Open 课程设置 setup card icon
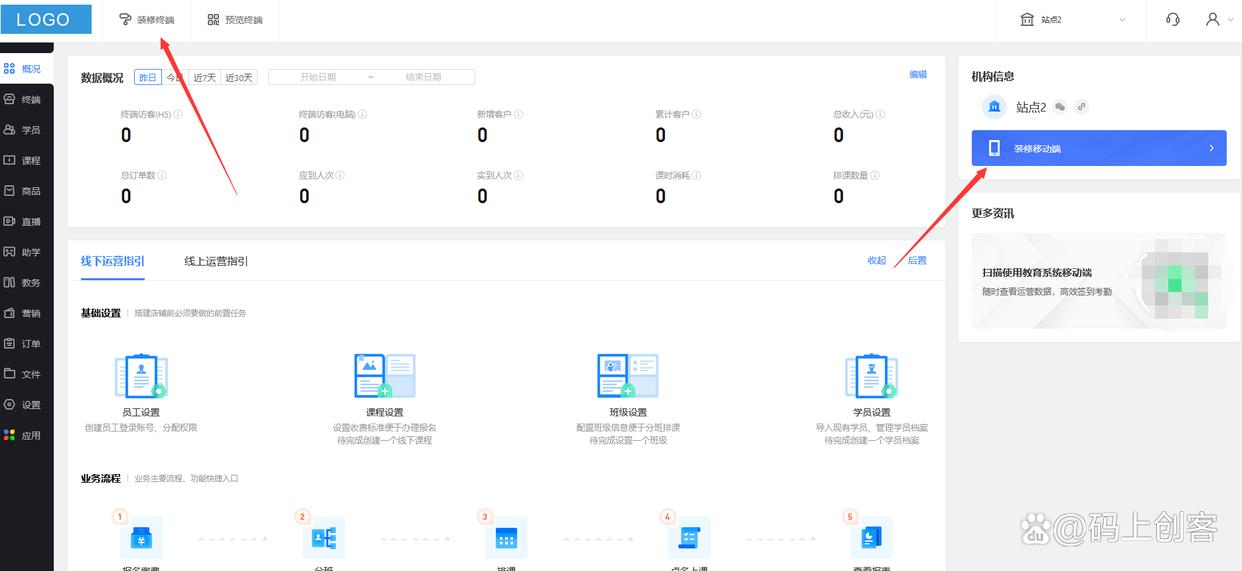Image resolution: width=1242 pixels, height=571 pixels. coord(385,376)
